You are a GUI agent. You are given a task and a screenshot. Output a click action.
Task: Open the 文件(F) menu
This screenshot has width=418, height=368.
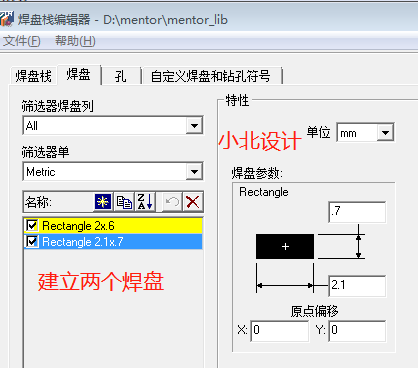[x=22, y=41]
